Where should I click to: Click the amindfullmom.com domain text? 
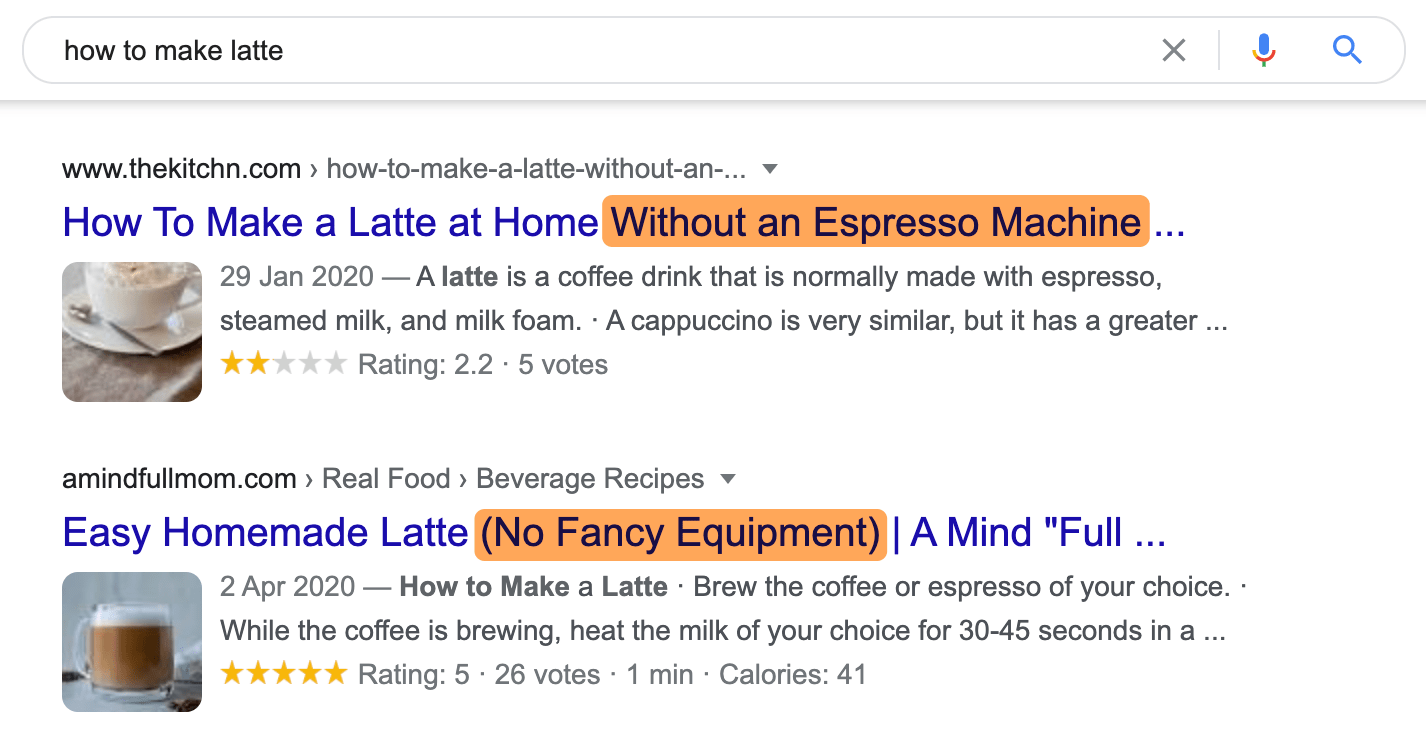(x=179, y=479)
